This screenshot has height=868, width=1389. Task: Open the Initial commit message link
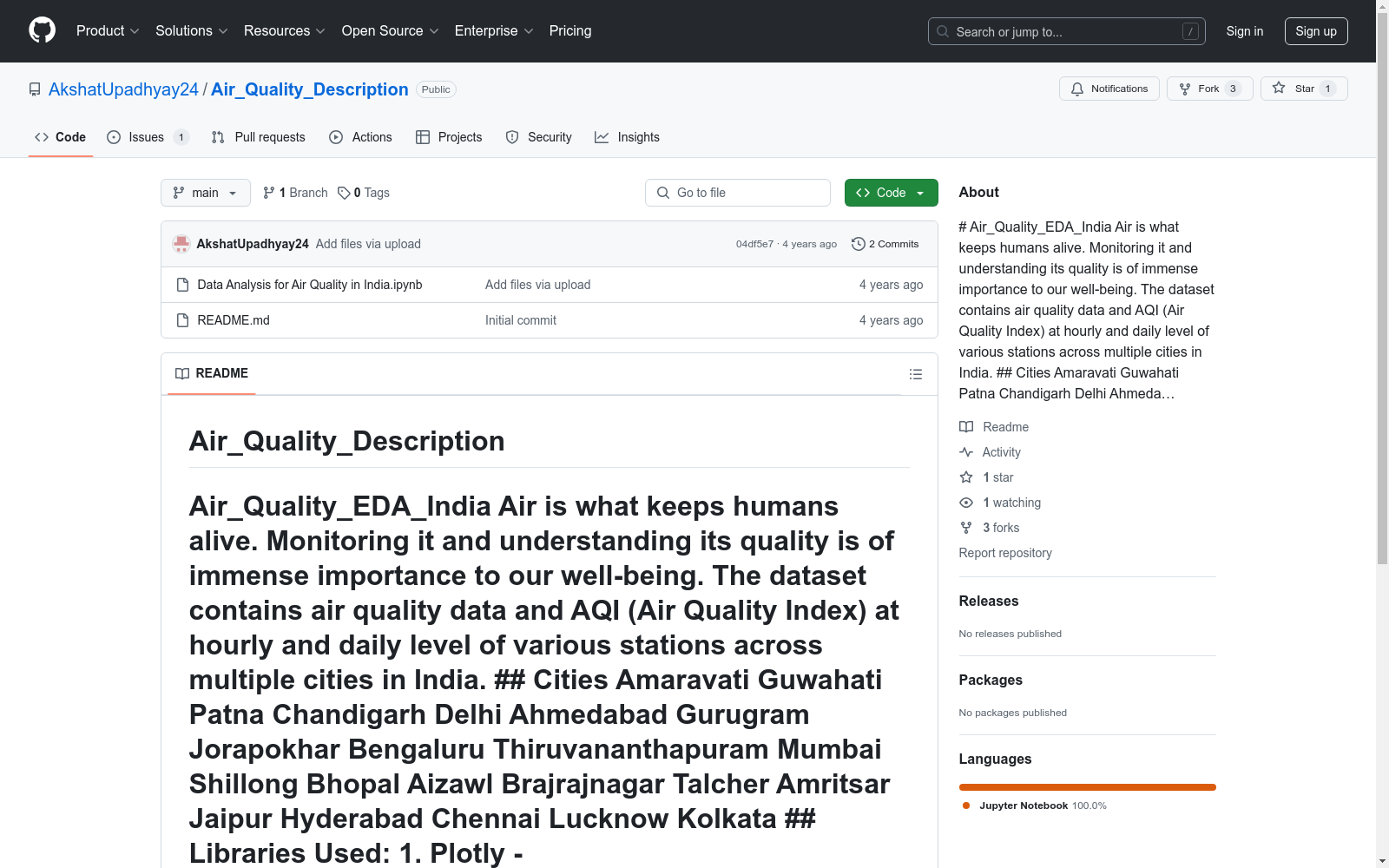point(521,320)
